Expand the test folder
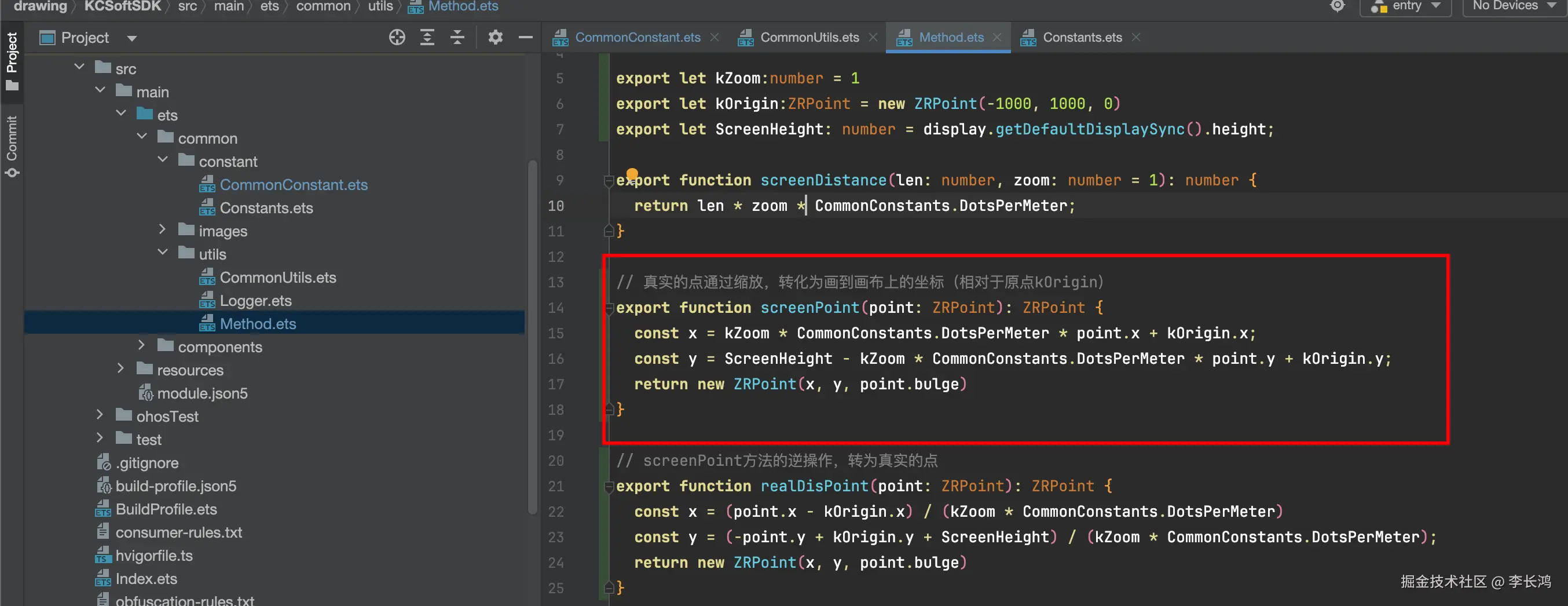Screen dimensions: 1568x606 (x=100, y=437)
